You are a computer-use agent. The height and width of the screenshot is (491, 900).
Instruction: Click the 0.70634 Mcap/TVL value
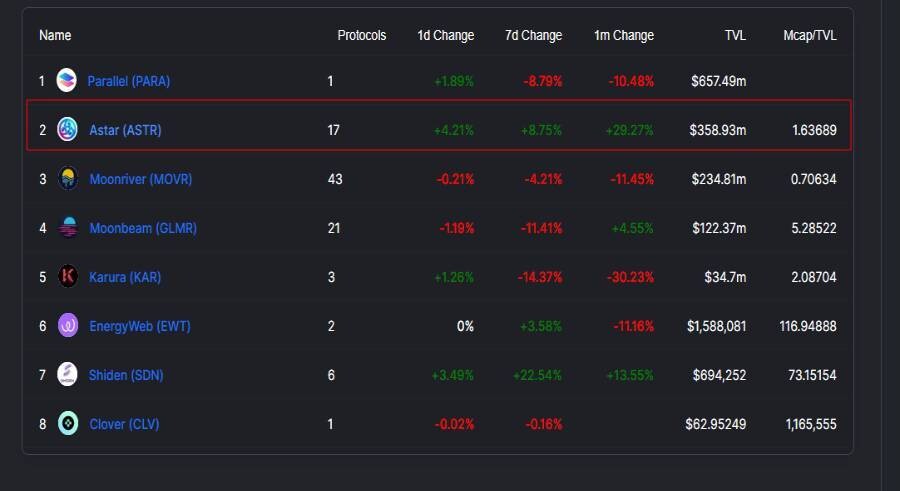(x=814, y=179)
